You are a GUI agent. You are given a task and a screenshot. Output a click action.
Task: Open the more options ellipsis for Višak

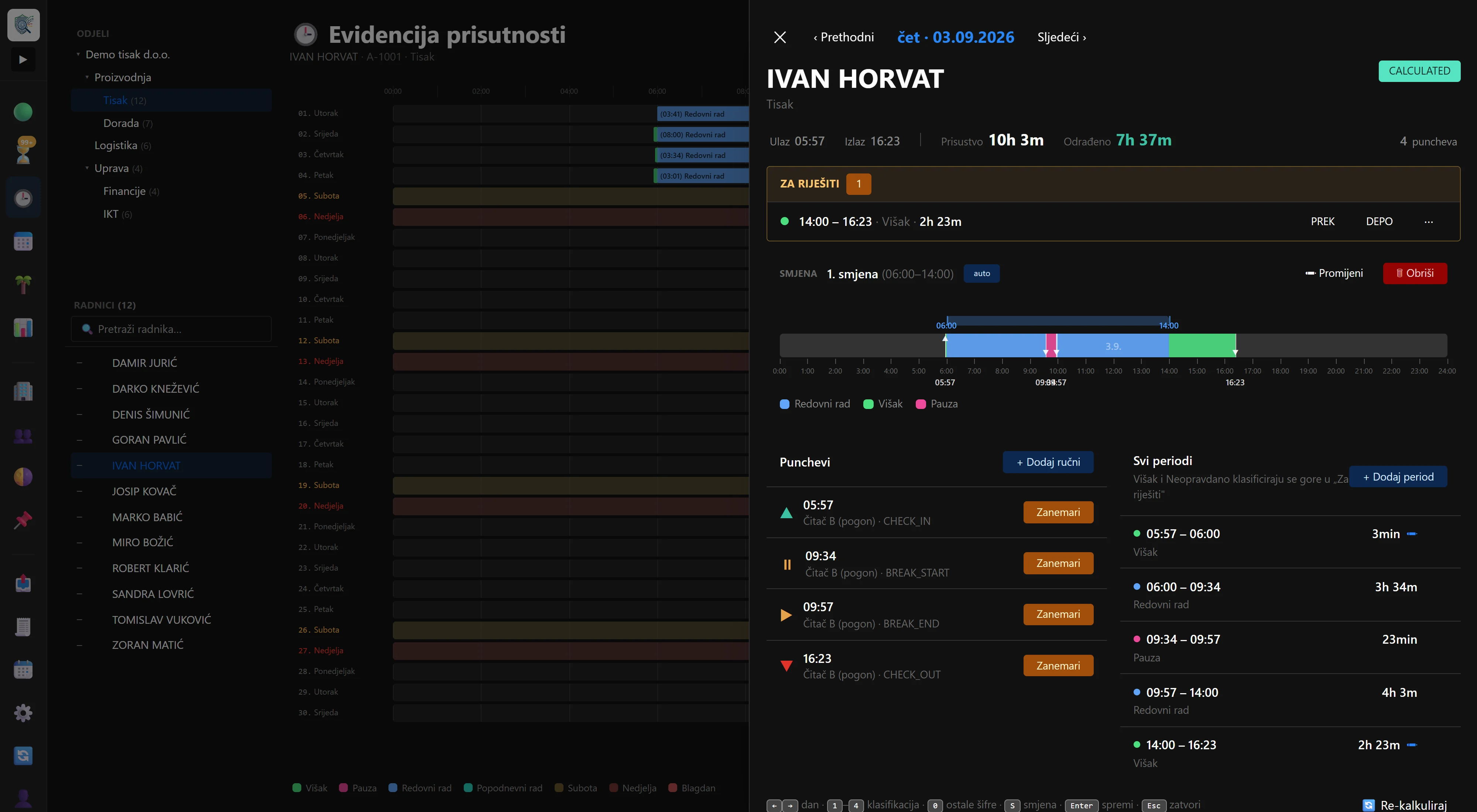1428,221
